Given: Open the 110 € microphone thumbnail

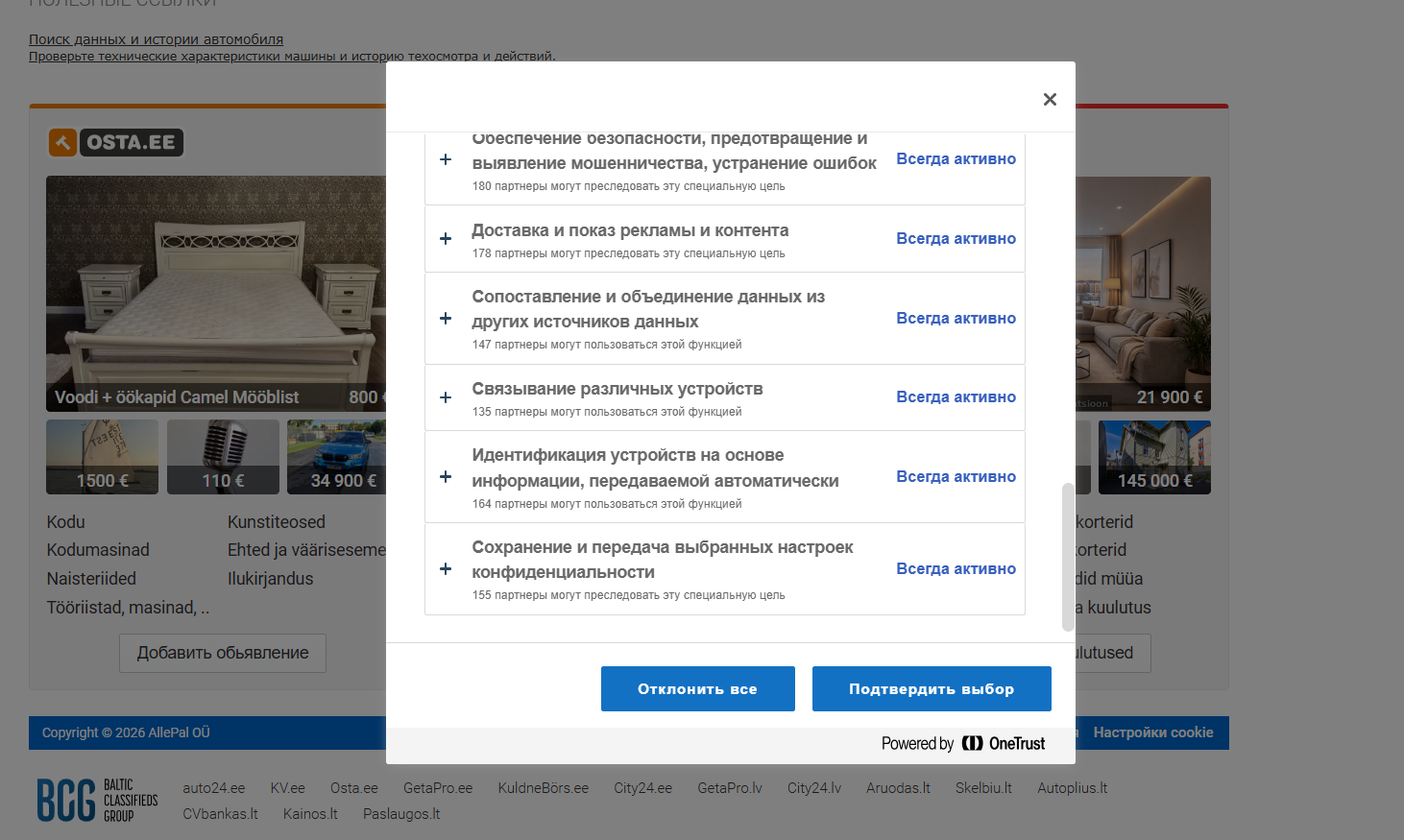Looking at the screenshot, I should point(223,457).
